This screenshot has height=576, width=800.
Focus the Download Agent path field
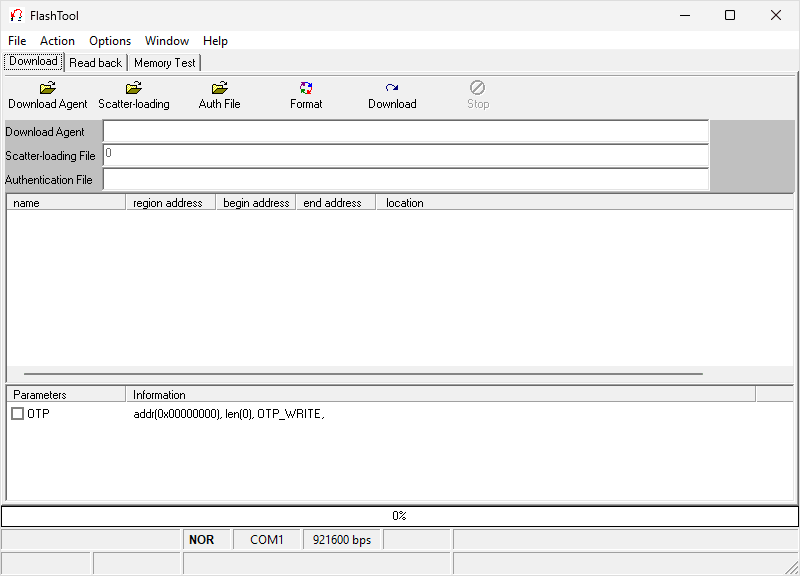pos(406,132)
